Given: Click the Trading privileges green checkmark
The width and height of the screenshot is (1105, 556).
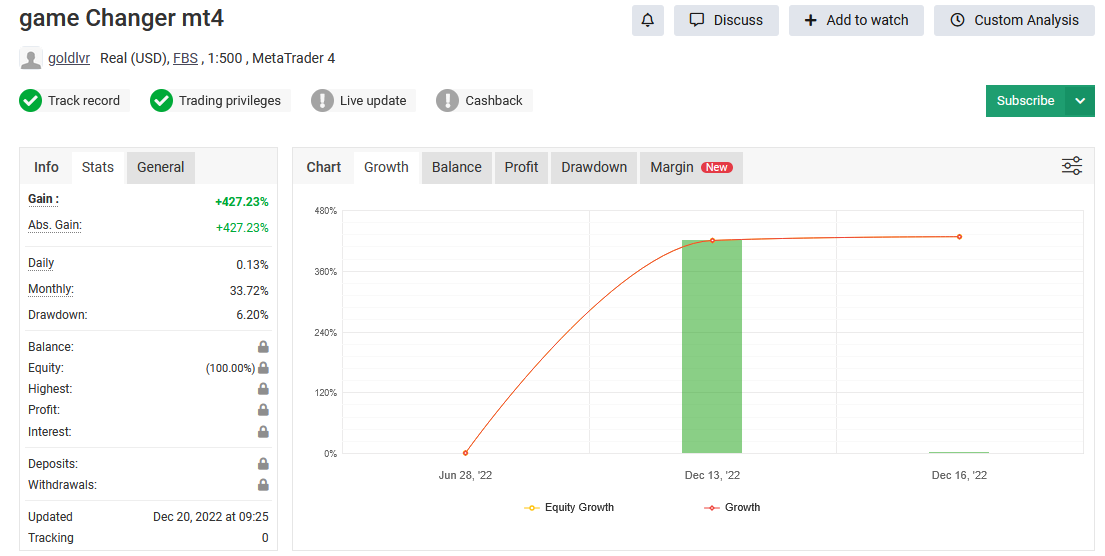Looking at the screenshot, I should (162, 101).
